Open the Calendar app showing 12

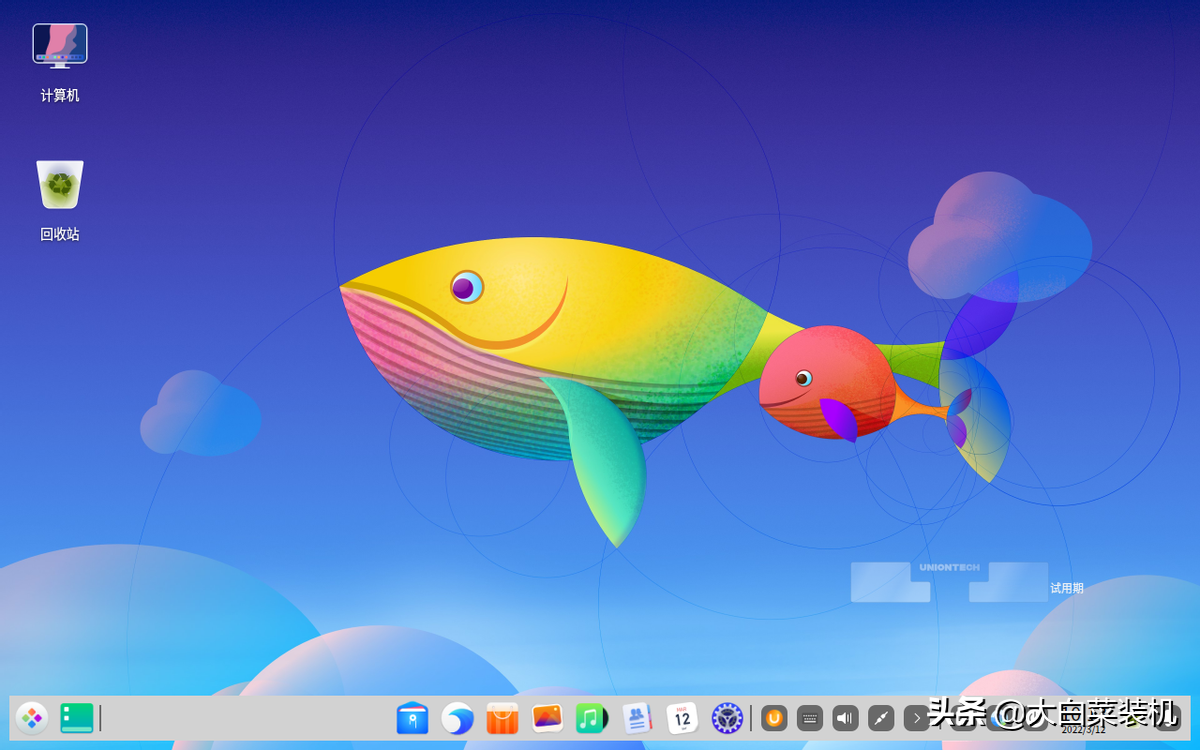tap(682, 717)
